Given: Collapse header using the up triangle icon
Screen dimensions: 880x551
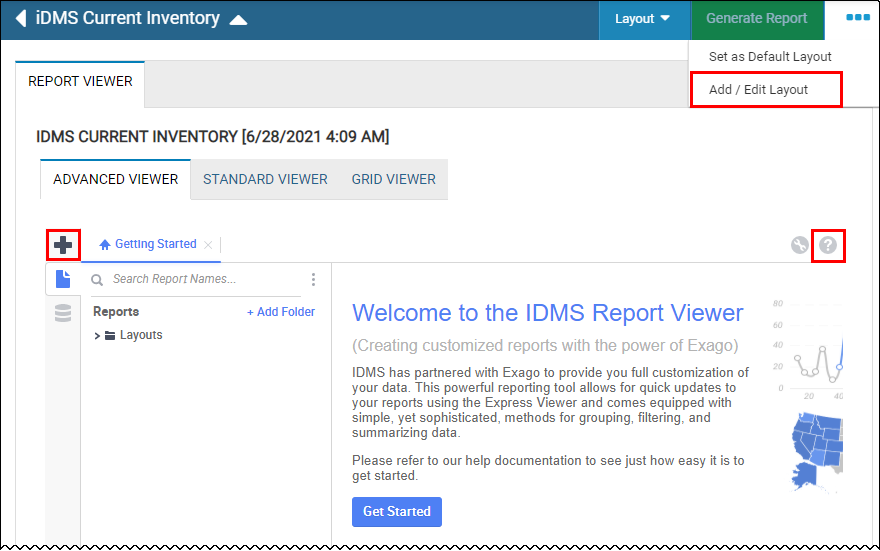Looking at the screenshot, I should [239, 20].
